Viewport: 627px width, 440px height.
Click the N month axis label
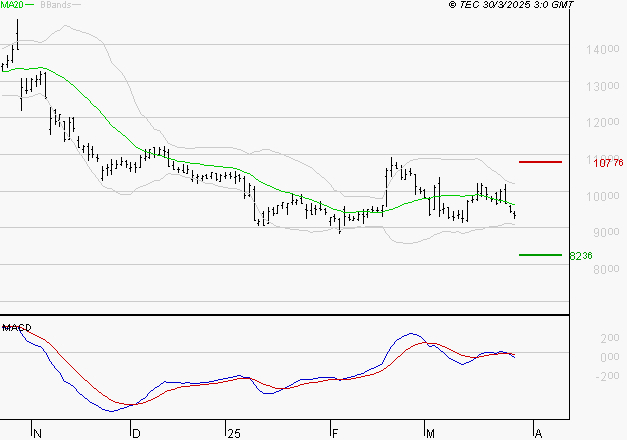click(x=37, y=434)
